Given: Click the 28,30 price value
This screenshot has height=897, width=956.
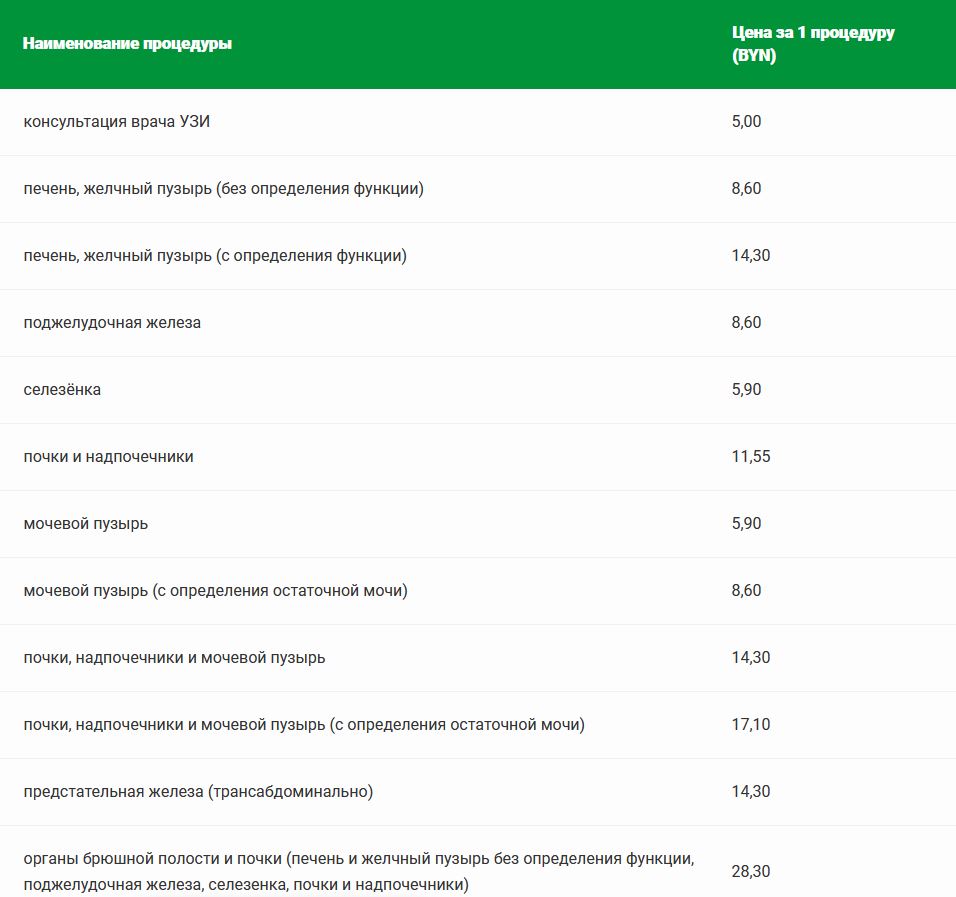Looking at the screenshot, I should point(750,872).
